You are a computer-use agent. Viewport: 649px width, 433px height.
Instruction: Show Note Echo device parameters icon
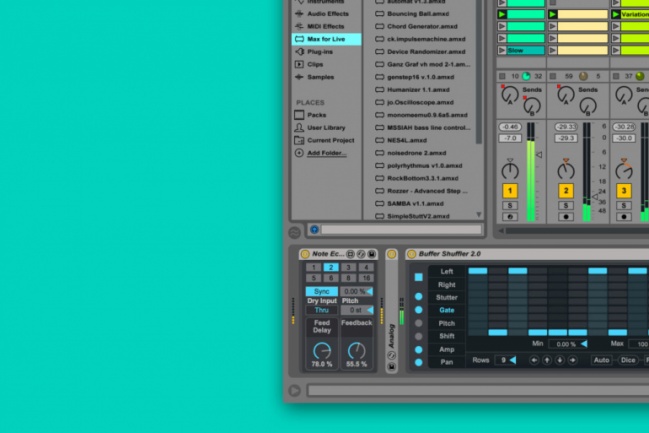(350, 254)
